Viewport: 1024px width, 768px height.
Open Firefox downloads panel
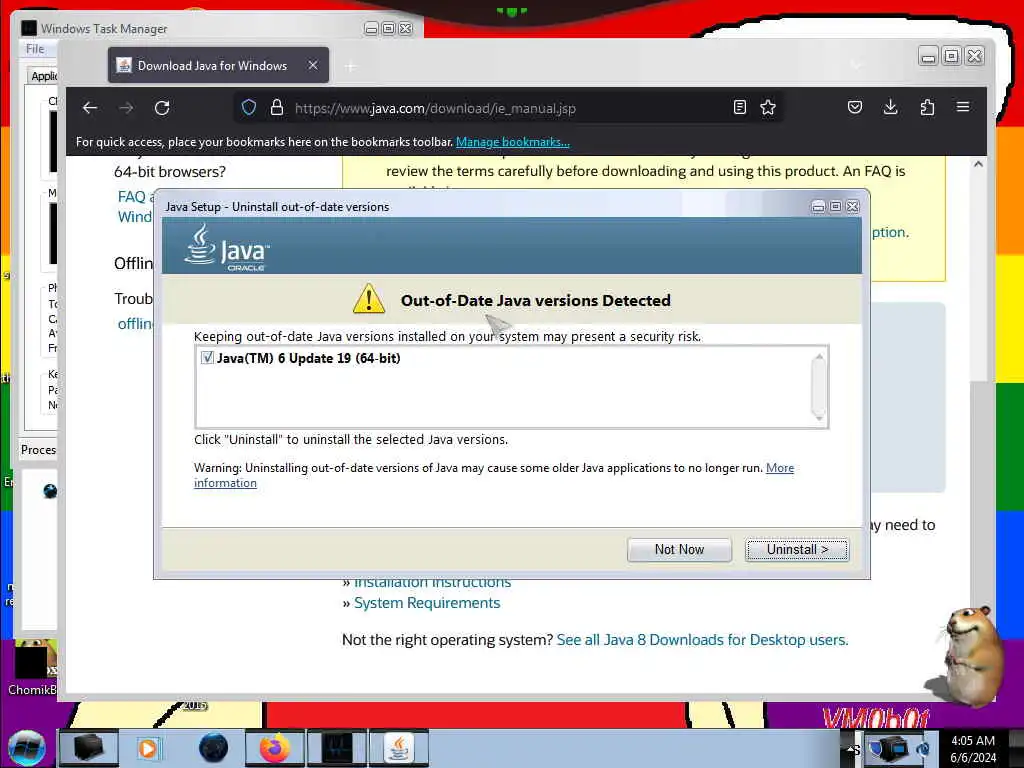tap(890, 107)
